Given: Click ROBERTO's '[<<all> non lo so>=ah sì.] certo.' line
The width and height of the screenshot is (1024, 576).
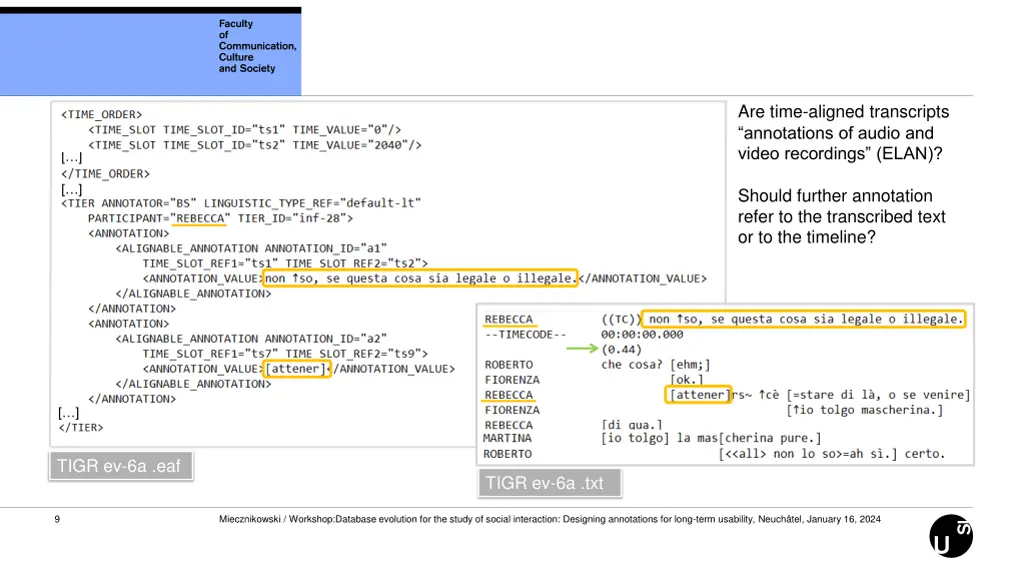Looking at the screenshot, I should (x=831, y=454).
